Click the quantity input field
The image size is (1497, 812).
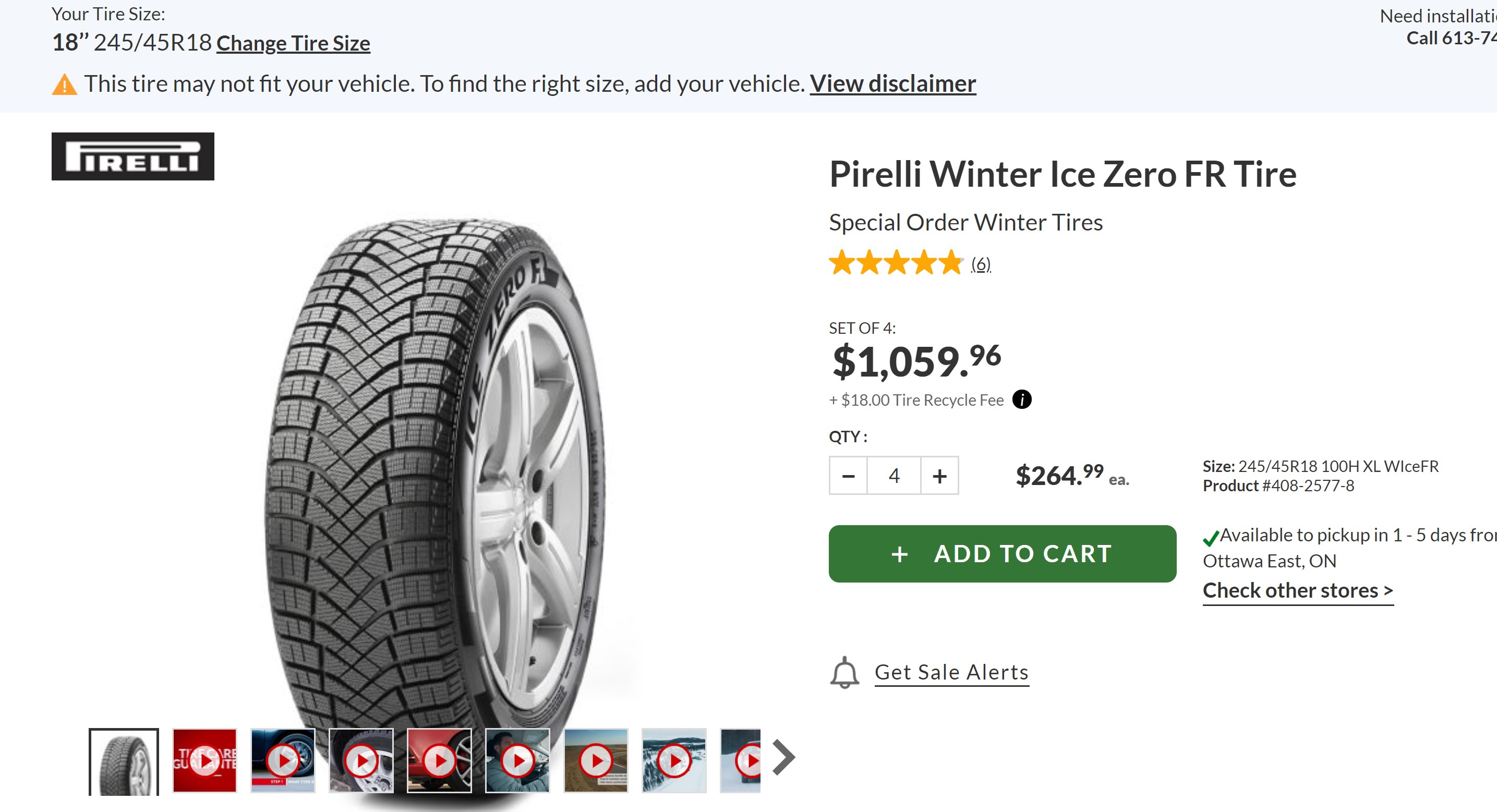(894, 476)
